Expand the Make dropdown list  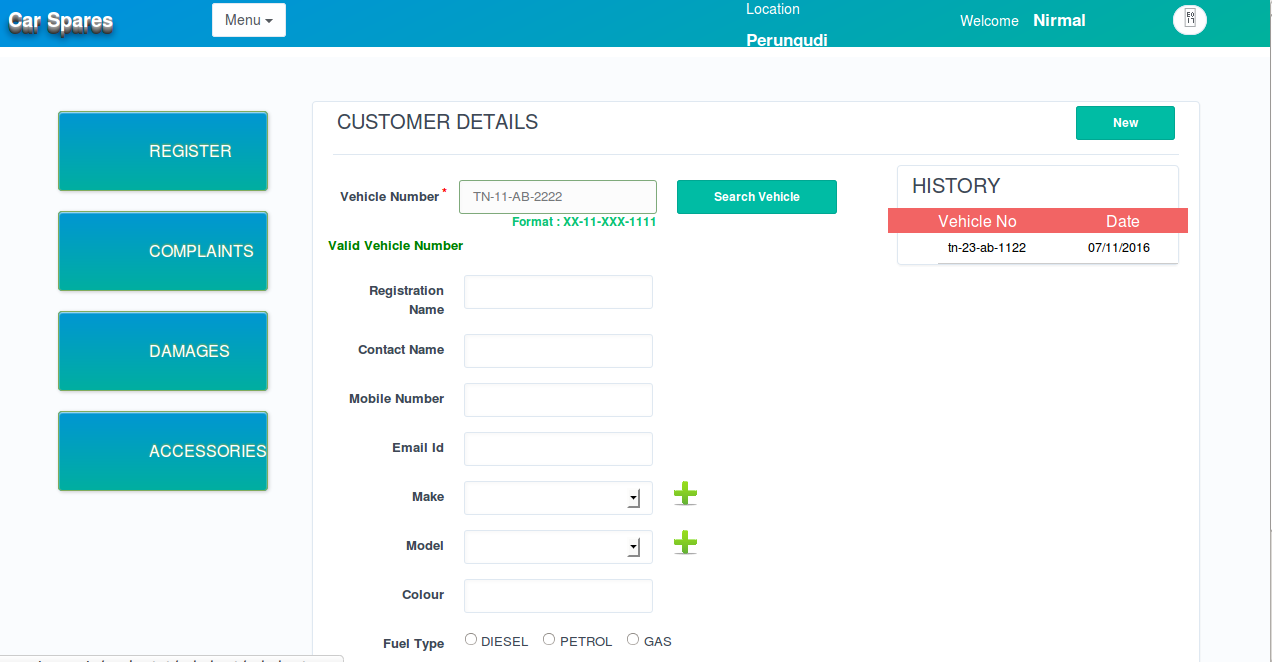(558, 498)
